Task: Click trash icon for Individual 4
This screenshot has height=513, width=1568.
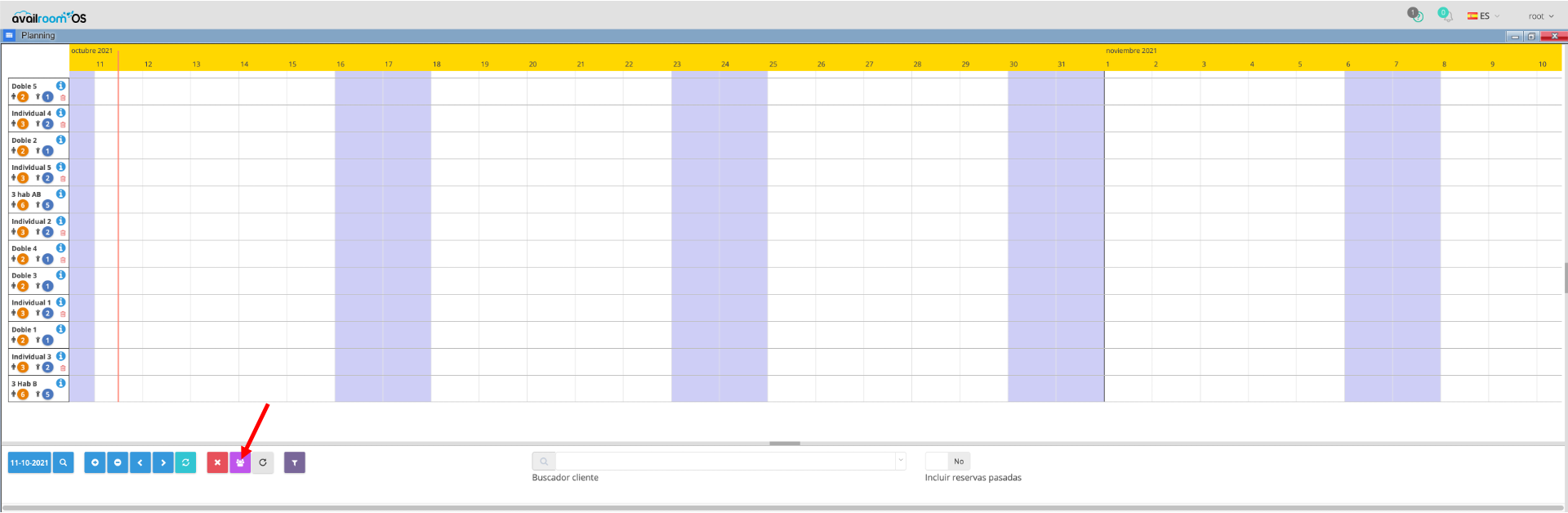Action: pos(63,125)
